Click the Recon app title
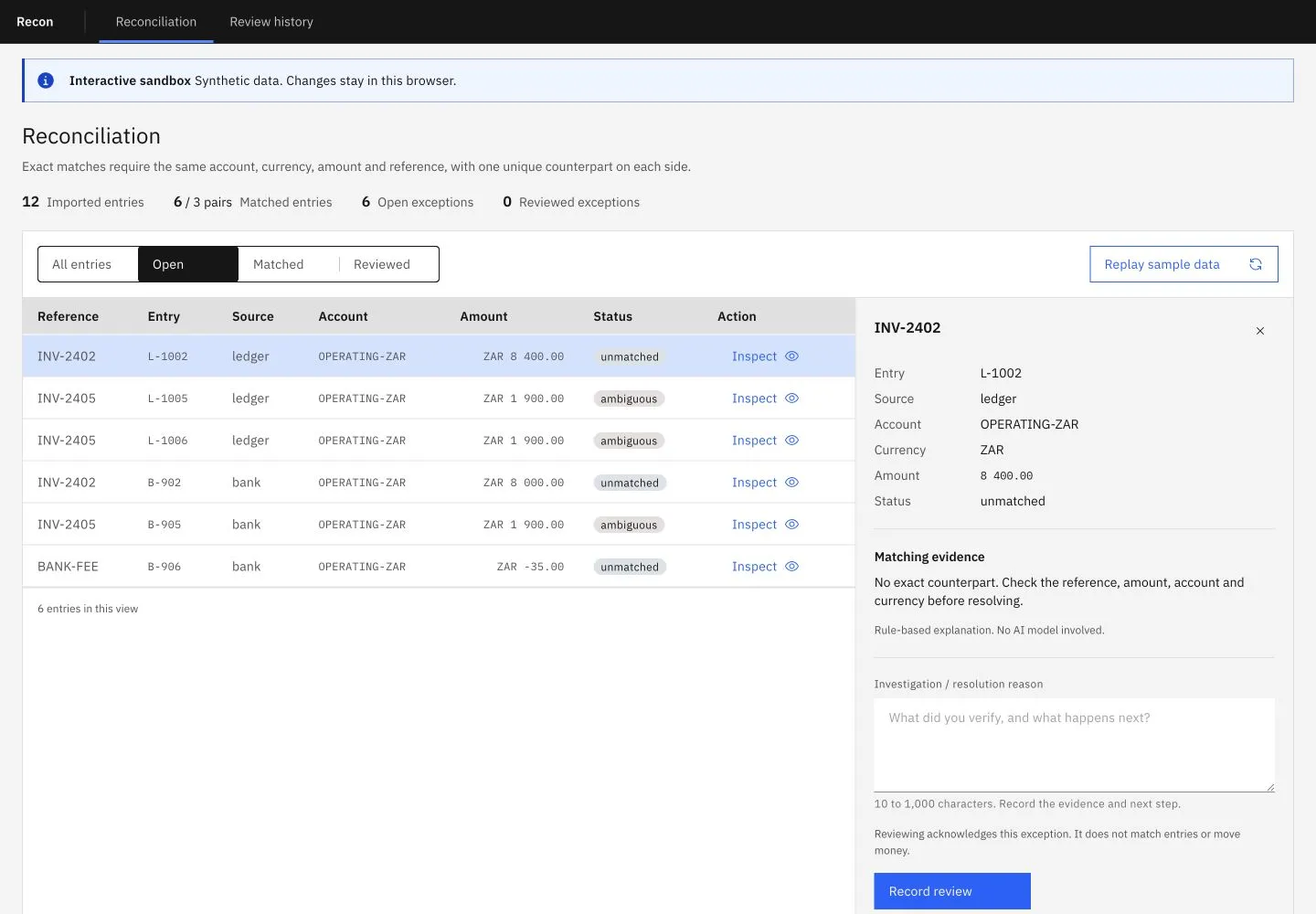Viewport: 1316px width, 914px height. [x=35, y=22]
